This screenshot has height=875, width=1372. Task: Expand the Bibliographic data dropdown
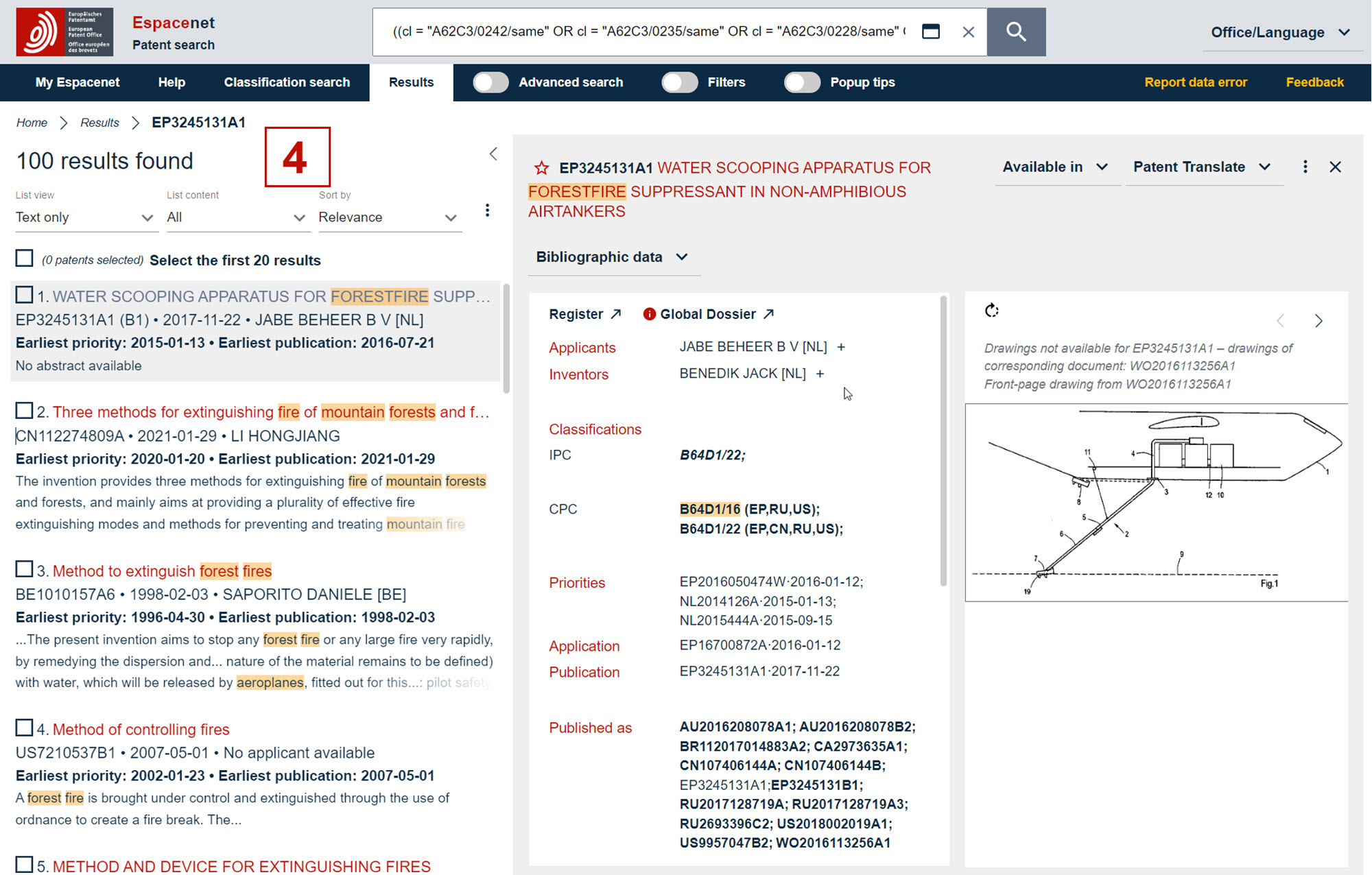point(611,257)
